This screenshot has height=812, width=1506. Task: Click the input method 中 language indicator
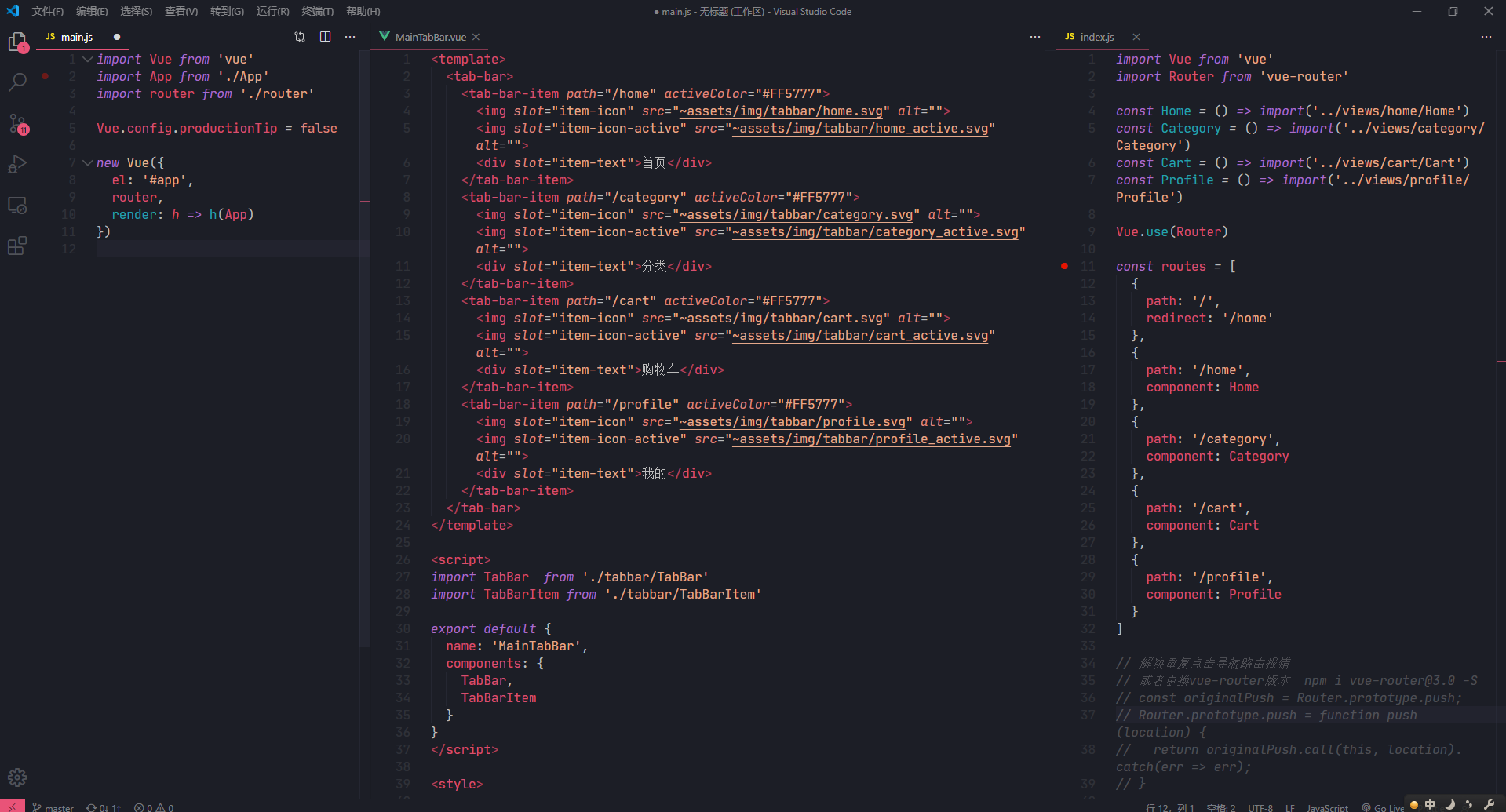tap(1430, 804)
